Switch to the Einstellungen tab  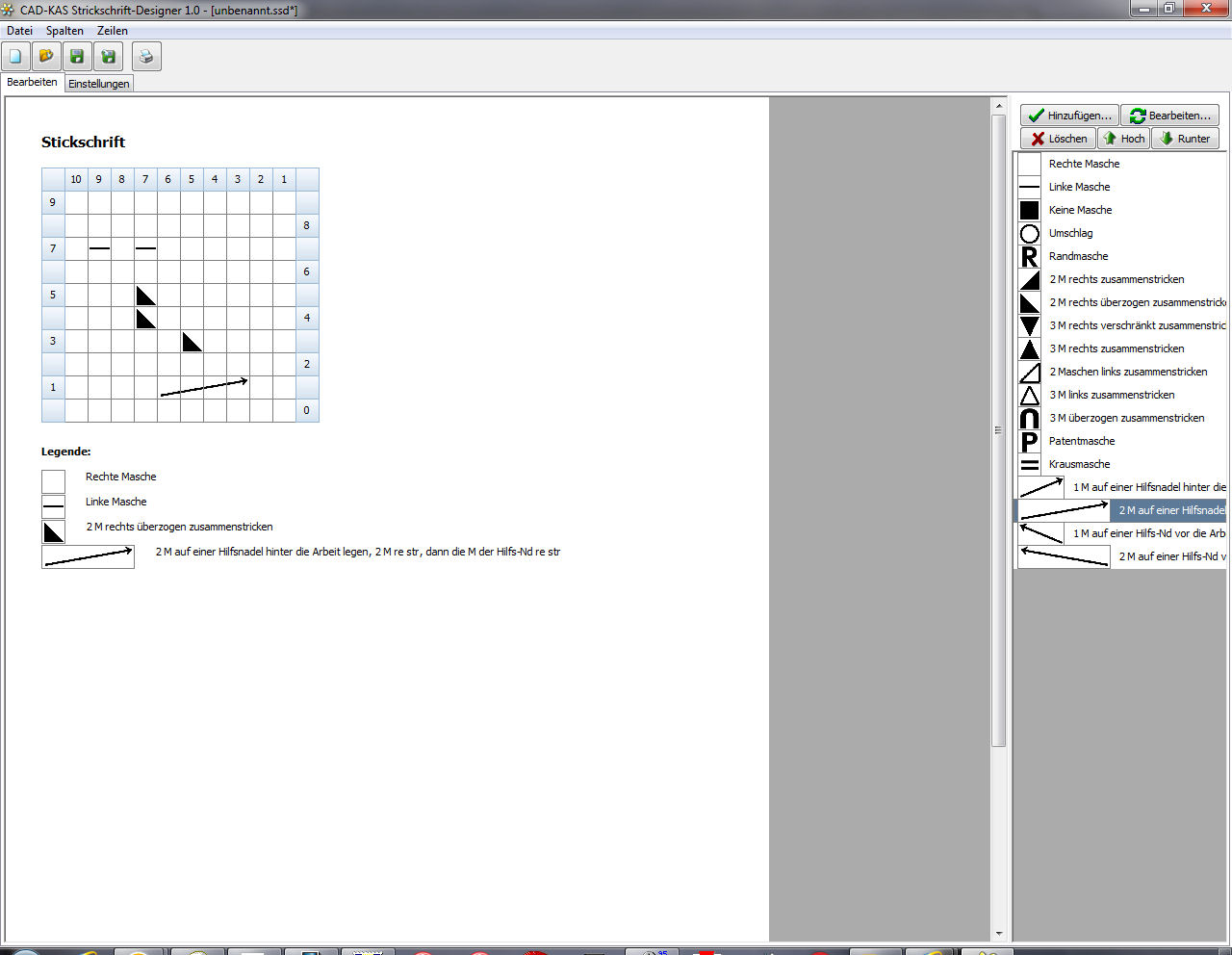coord(98,84)
